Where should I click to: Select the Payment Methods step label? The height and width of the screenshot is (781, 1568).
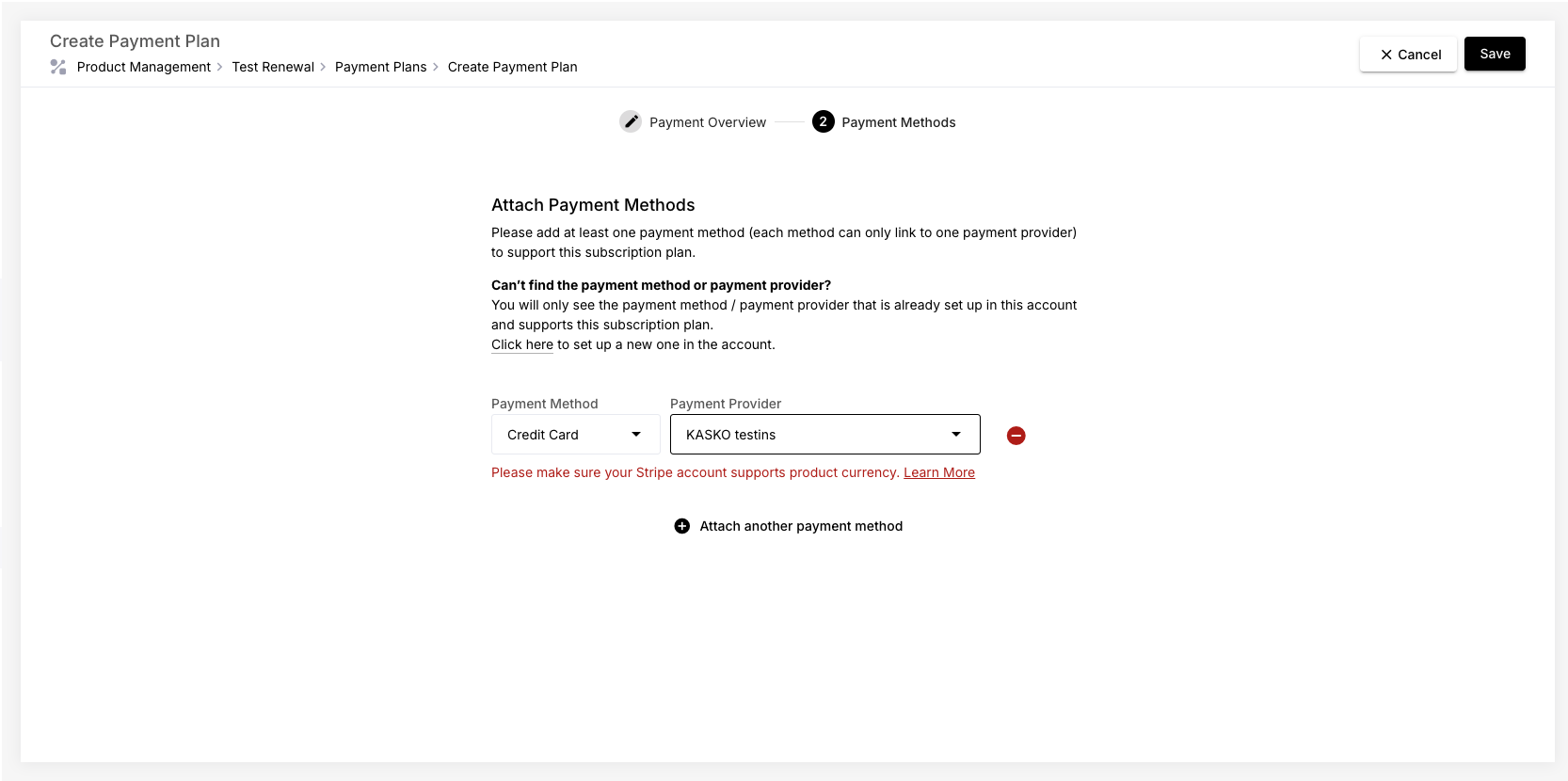coord(898,122)
